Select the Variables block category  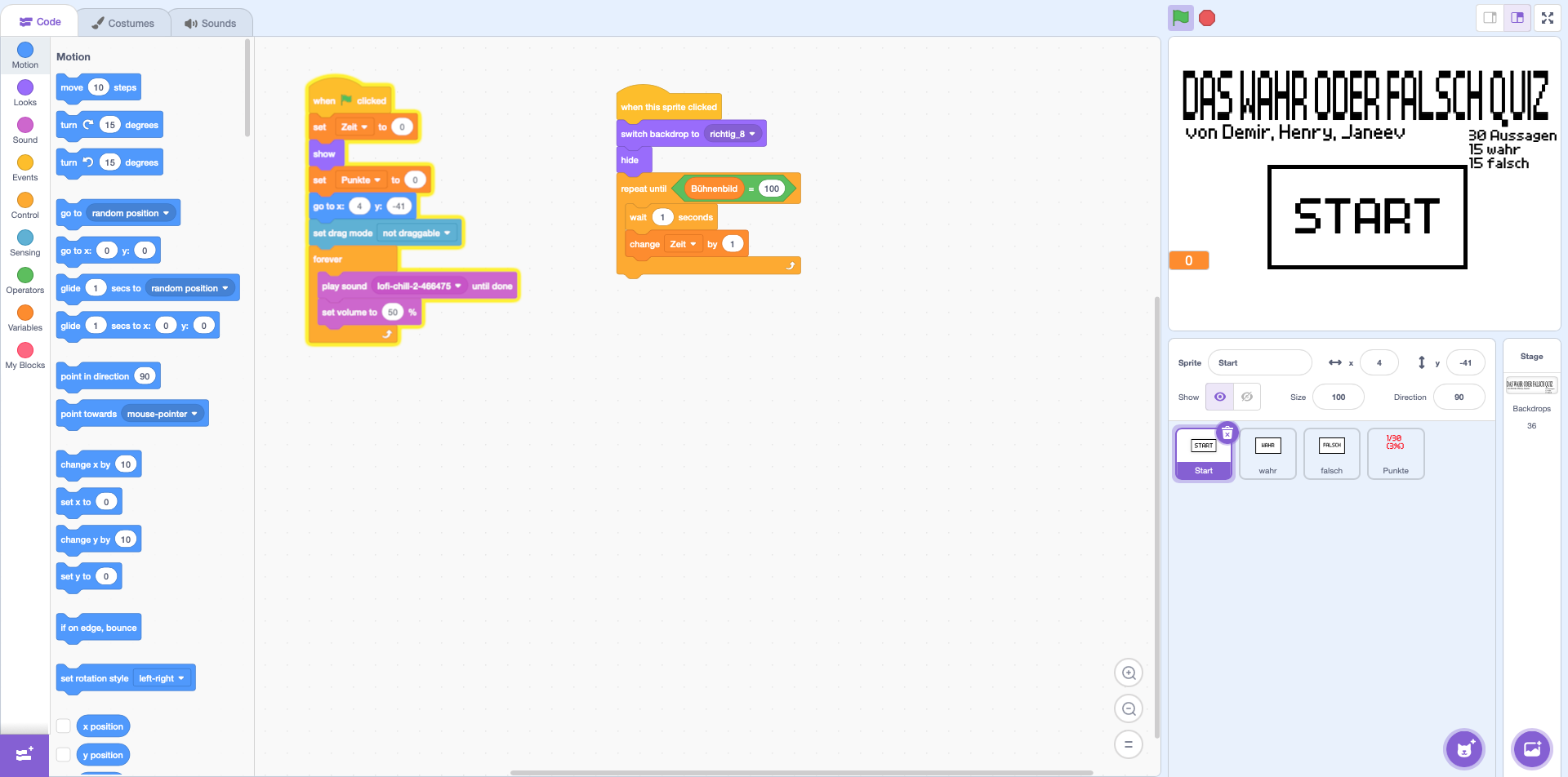[x=25, y=318]
